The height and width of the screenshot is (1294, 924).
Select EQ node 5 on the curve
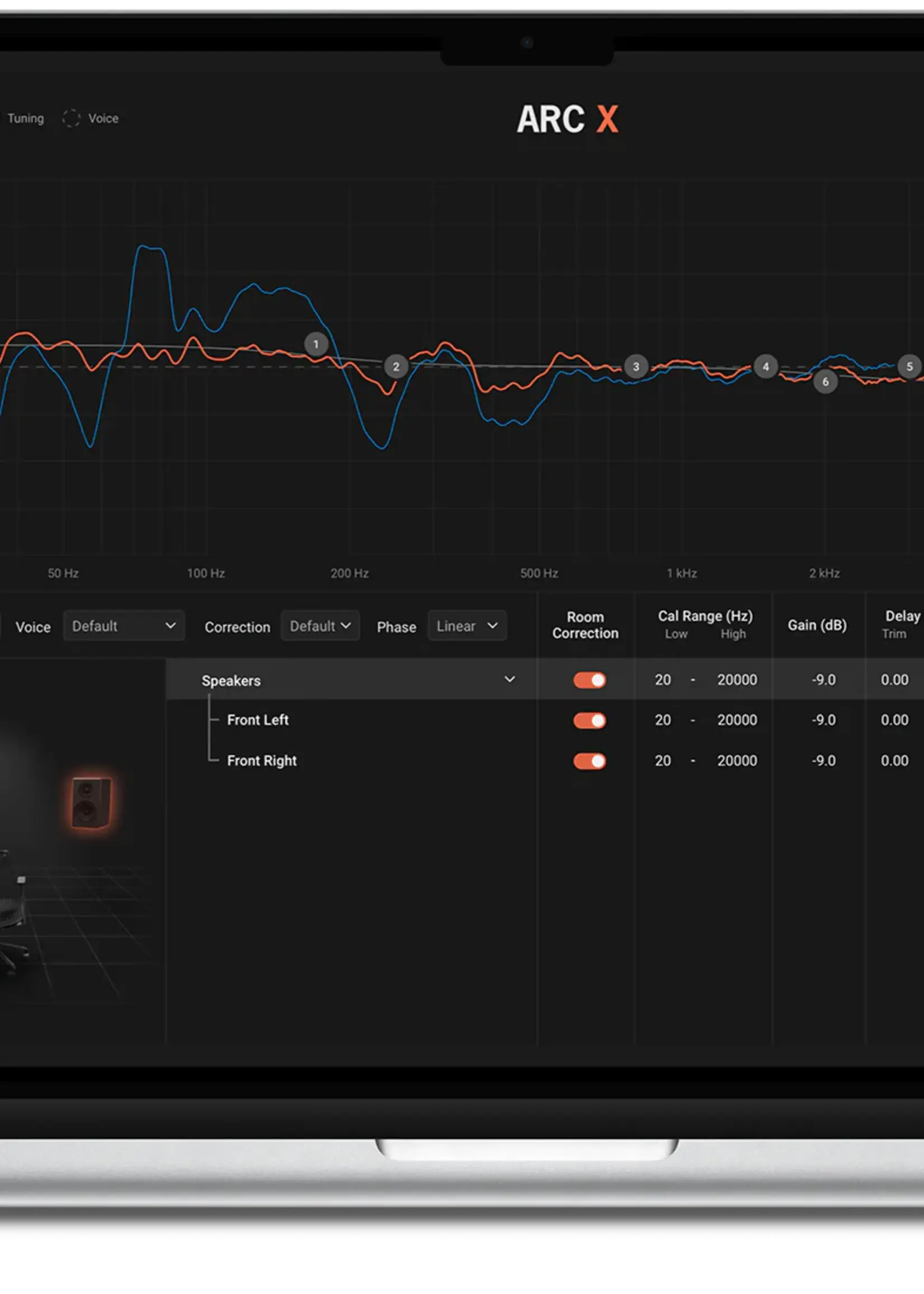[909, 366]
